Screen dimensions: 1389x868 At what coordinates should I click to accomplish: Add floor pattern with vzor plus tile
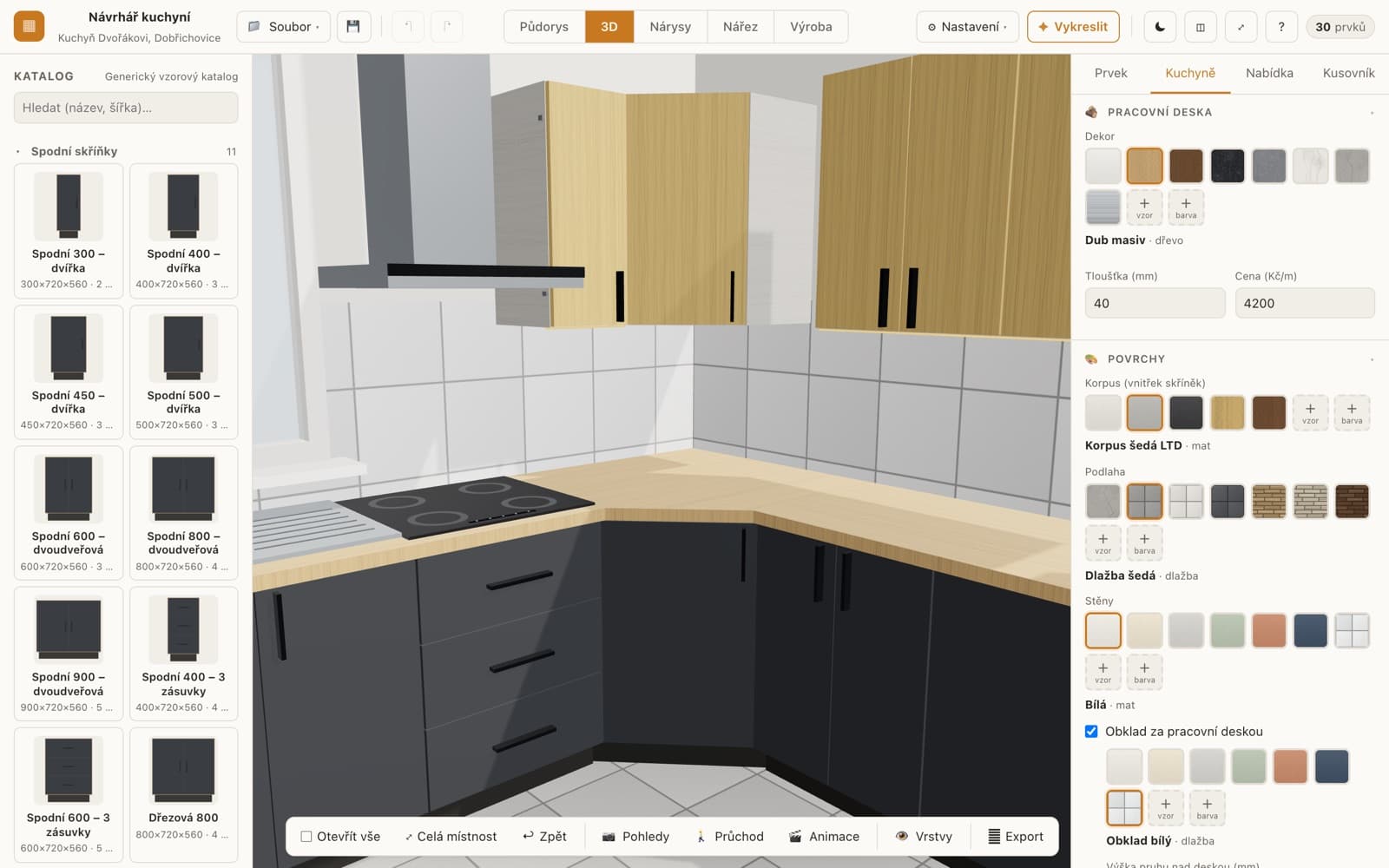tap(1103, 543)
